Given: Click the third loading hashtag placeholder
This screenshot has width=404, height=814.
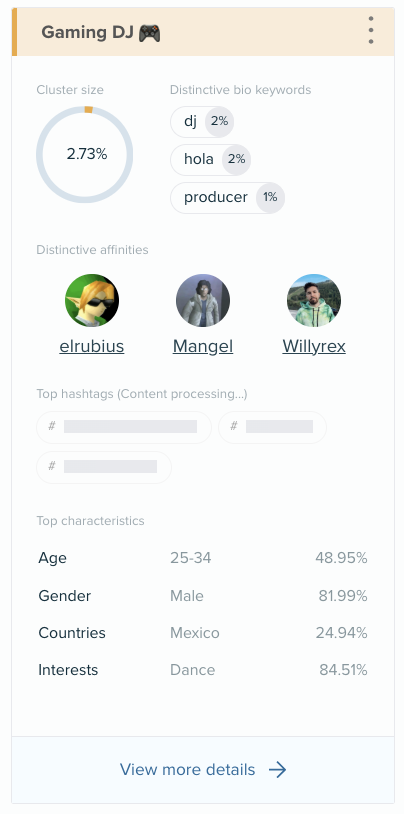Looking at the screenshot, I should click(x=104, y=467).
